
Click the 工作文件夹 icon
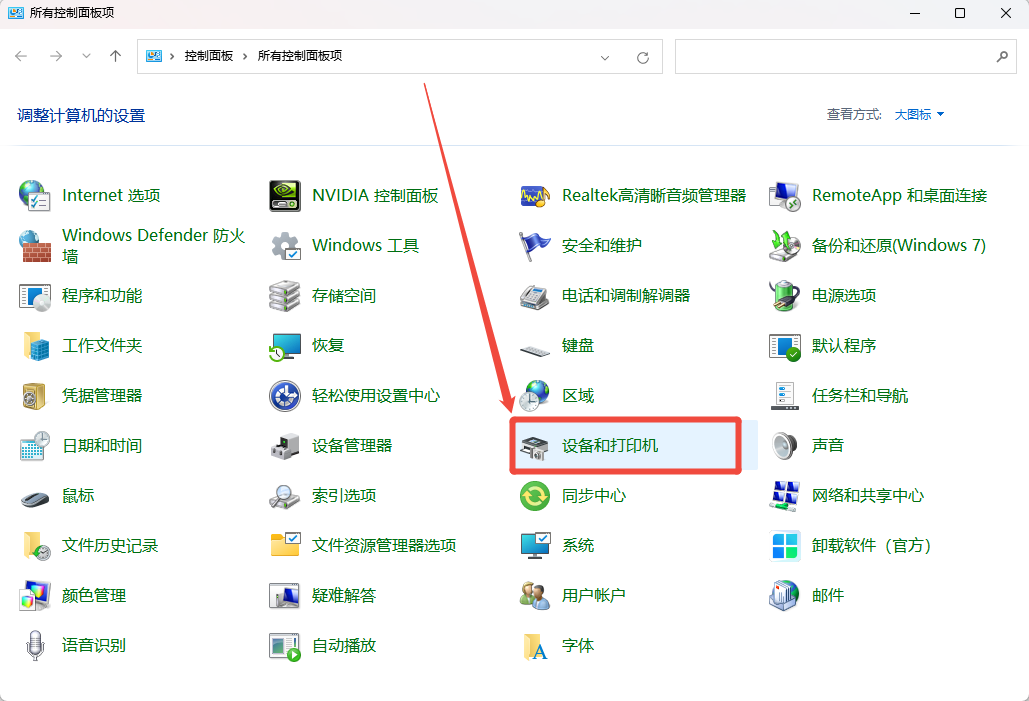click(35, 346)
